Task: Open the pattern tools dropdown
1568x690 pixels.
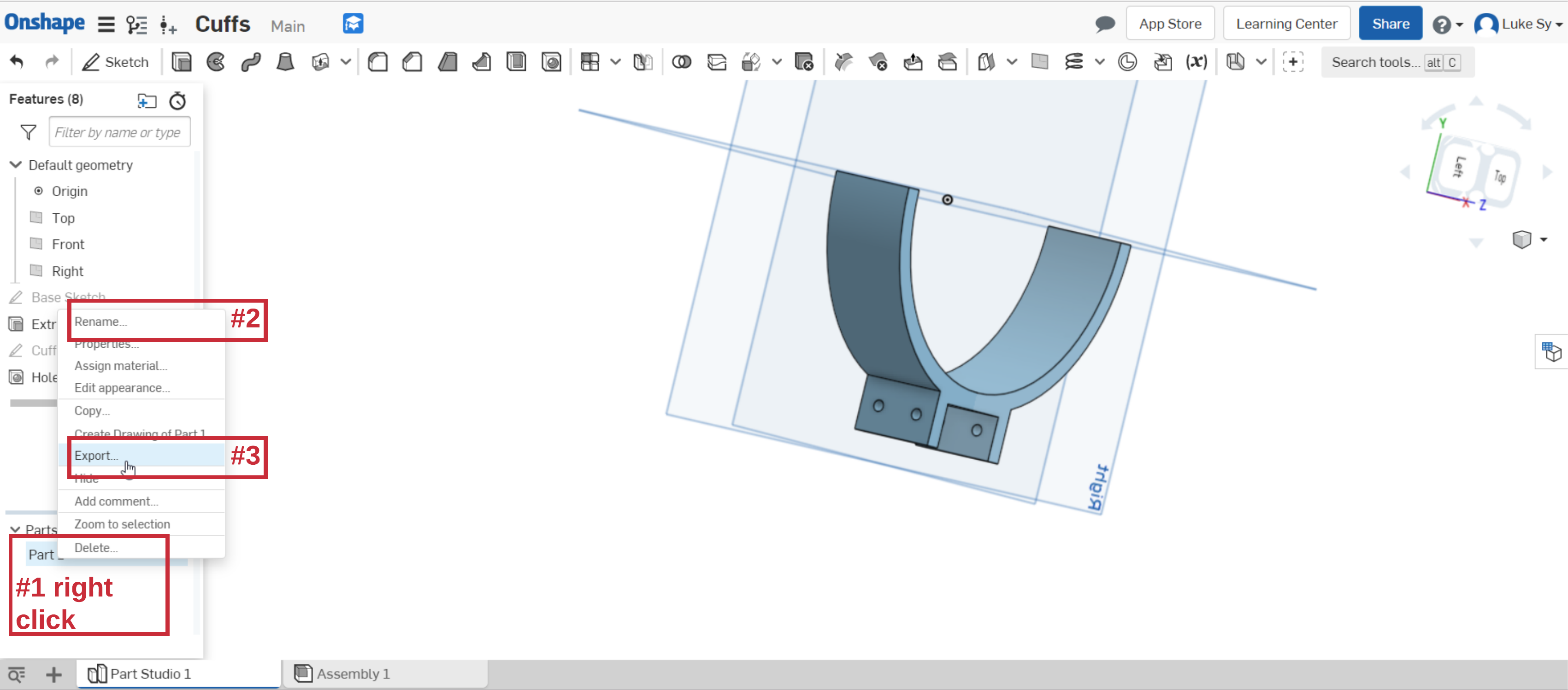Action: point(615,62)
